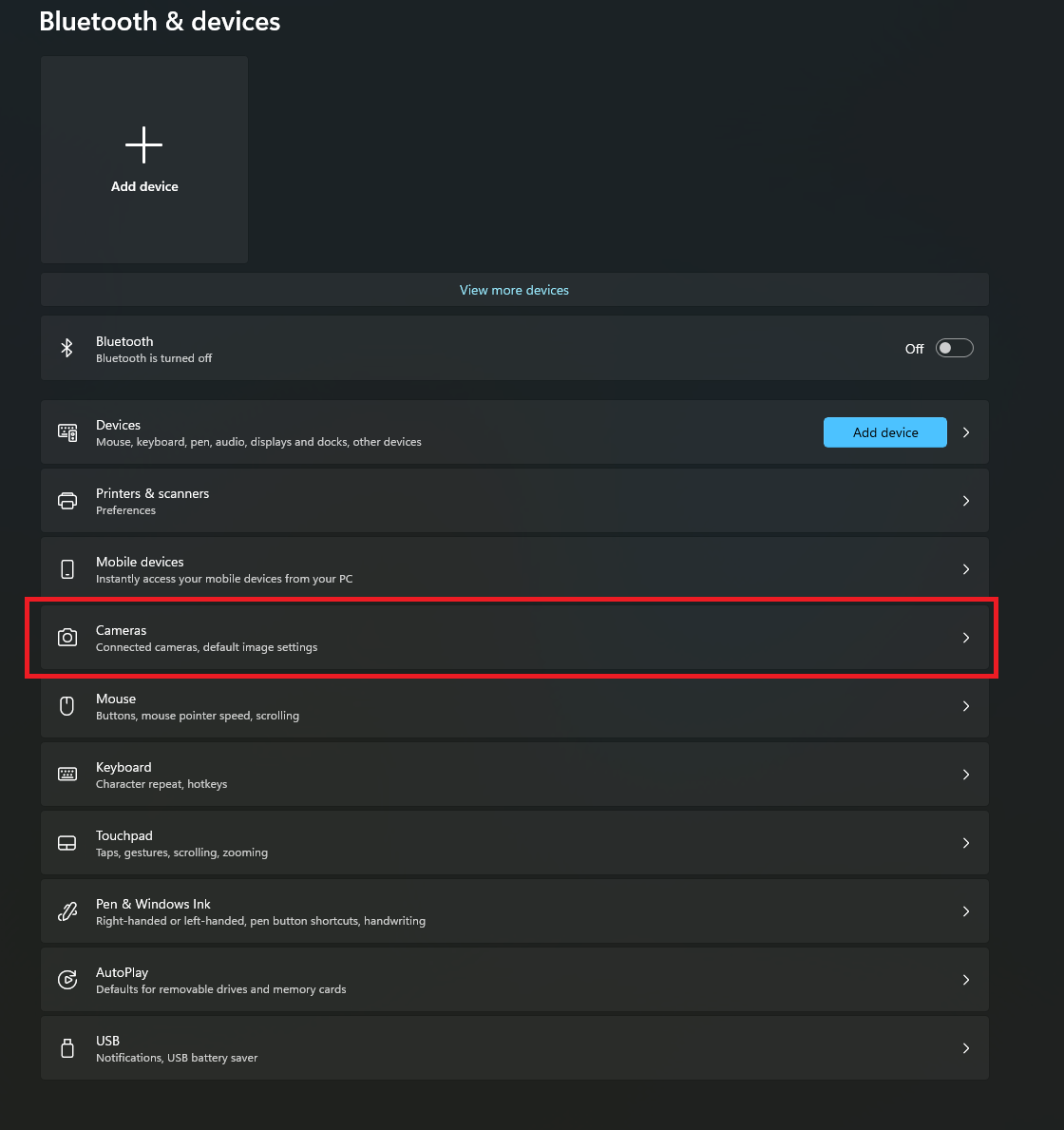This screenshot has width=1064, height=1130.
Task: Turn on the Bluetooth toggle switch
Action: coord(955,348)
